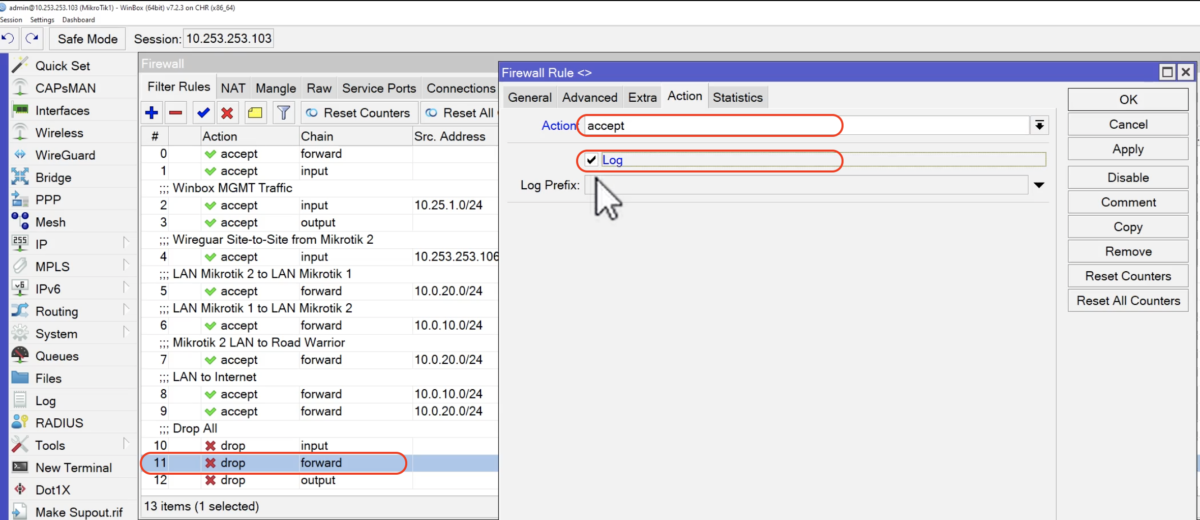Switch to the Raw tab

click(319, 88)
